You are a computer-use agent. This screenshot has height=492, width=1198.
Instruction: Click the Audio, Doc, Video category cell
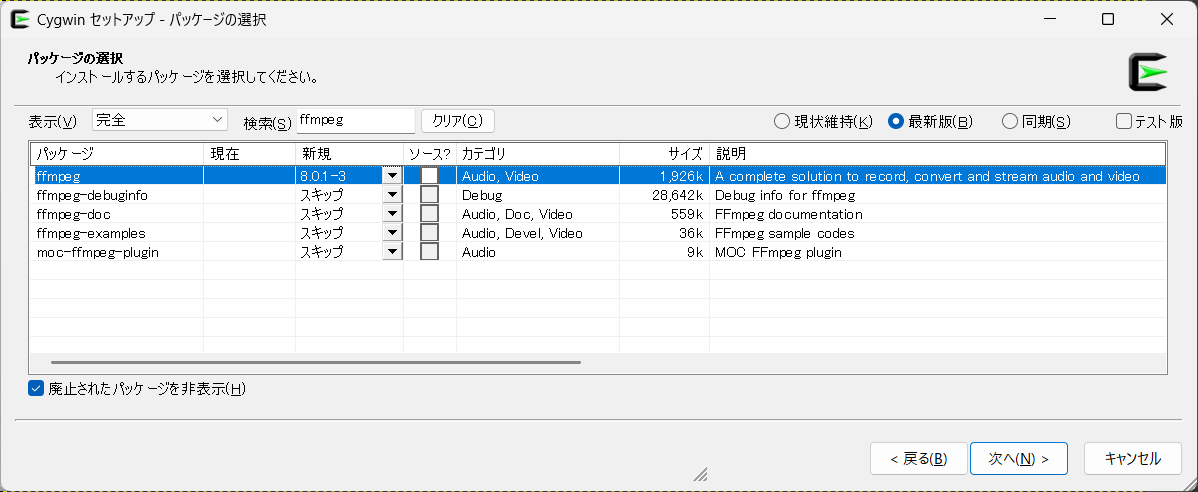tap(517, 214)
